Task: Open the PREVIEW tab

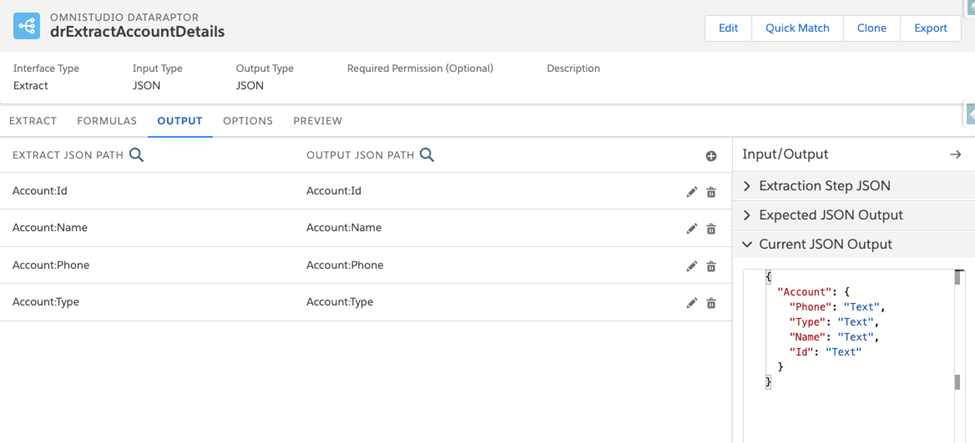Action: tap(318, 121)
